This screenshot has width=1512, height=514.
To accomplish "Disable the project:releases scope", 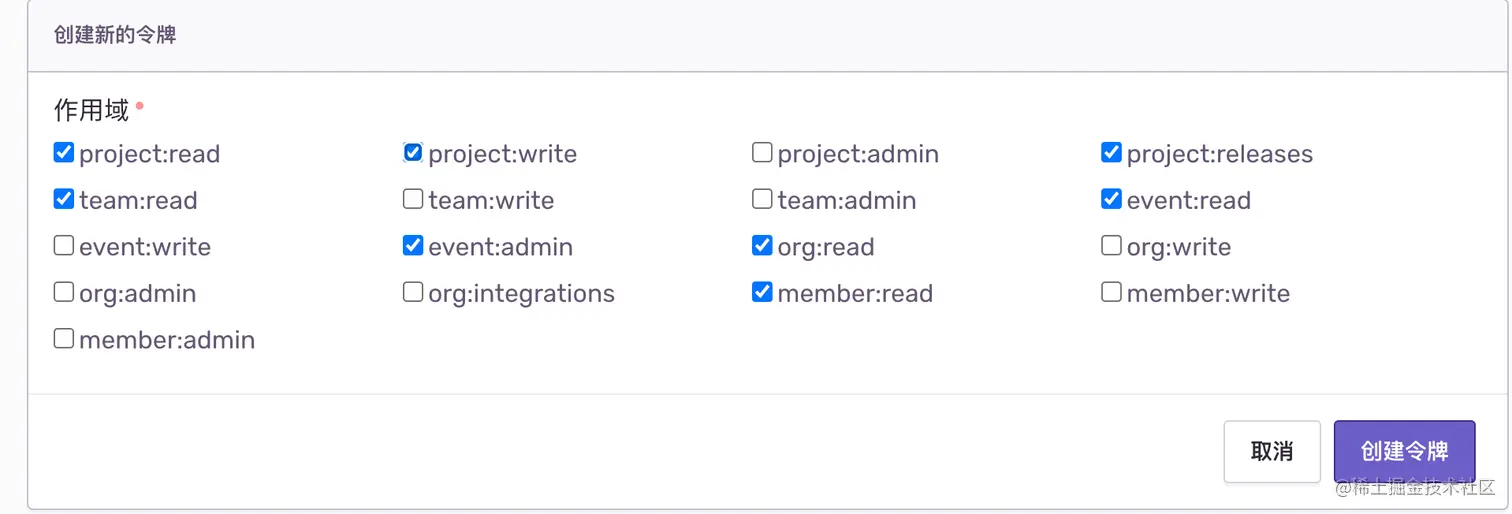I will (1111, 153).
